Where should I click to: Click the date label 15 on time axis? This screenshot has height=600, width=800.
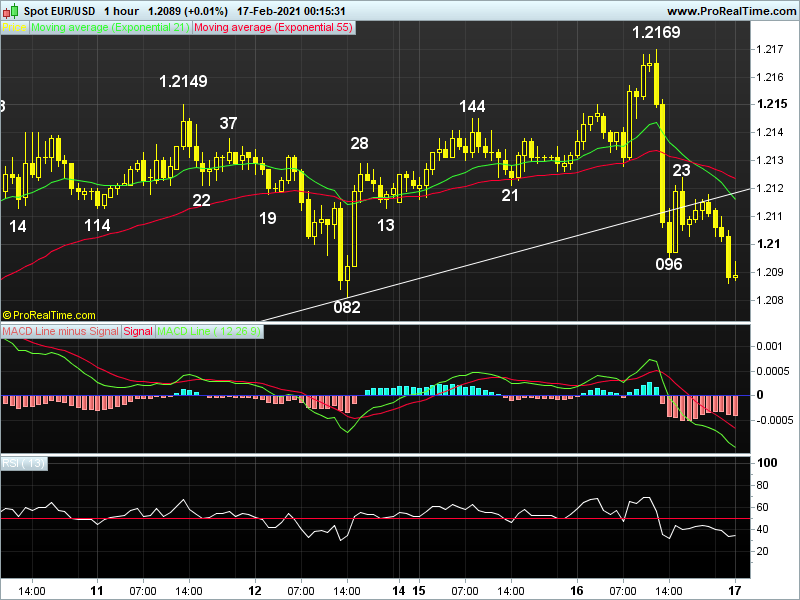tap(419, 591)
